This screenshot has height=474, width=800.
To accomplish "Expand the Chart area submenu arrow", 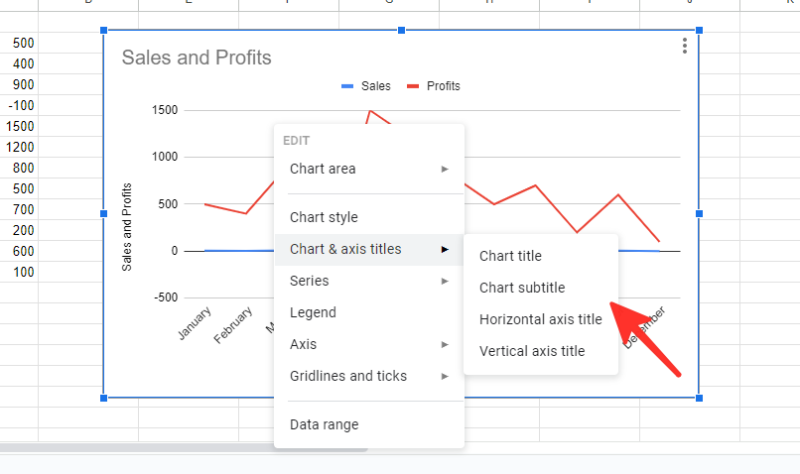I will [x=445, y=169].
